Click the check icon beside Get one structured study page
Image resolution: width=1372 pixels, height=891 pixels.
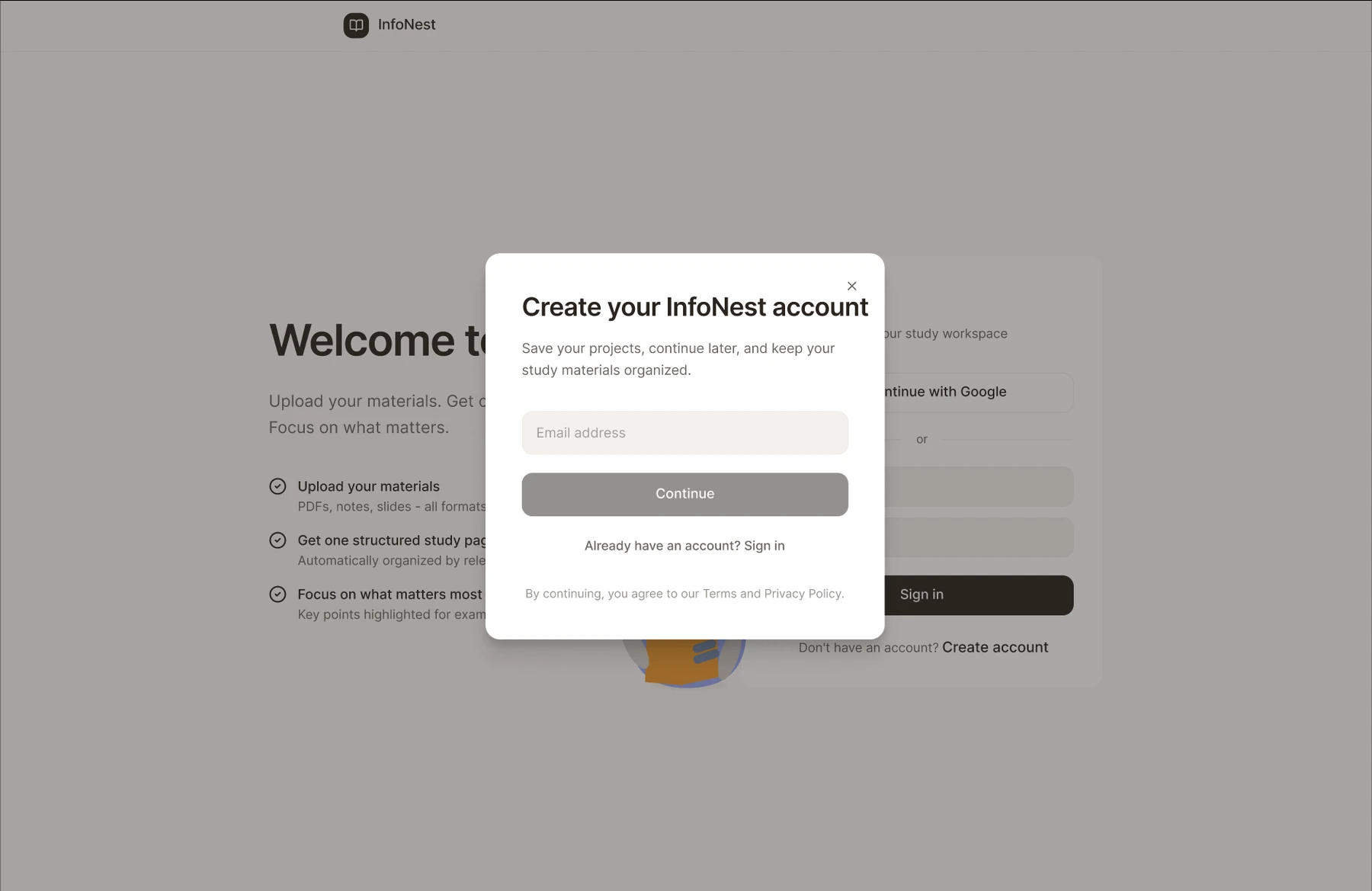(x=277, y=540)
